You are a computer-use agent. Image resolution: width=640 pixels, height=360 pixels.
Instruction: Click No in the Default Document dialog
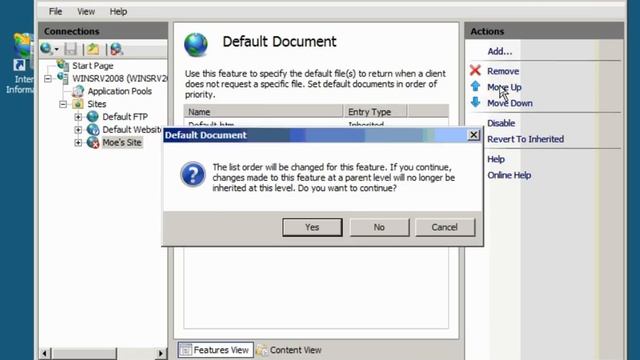[x=379, y=227]
